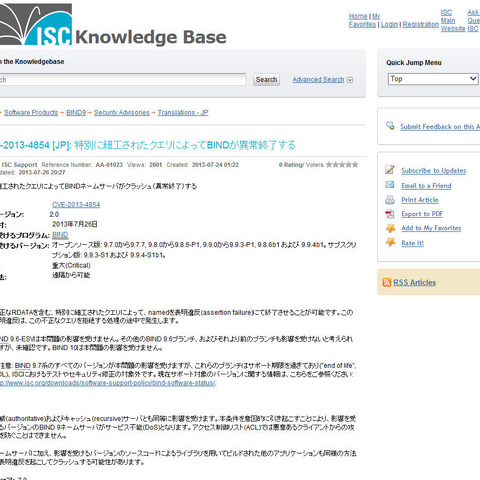Click Print Article link
Screen dimensions: 480x480
[420, 200]
